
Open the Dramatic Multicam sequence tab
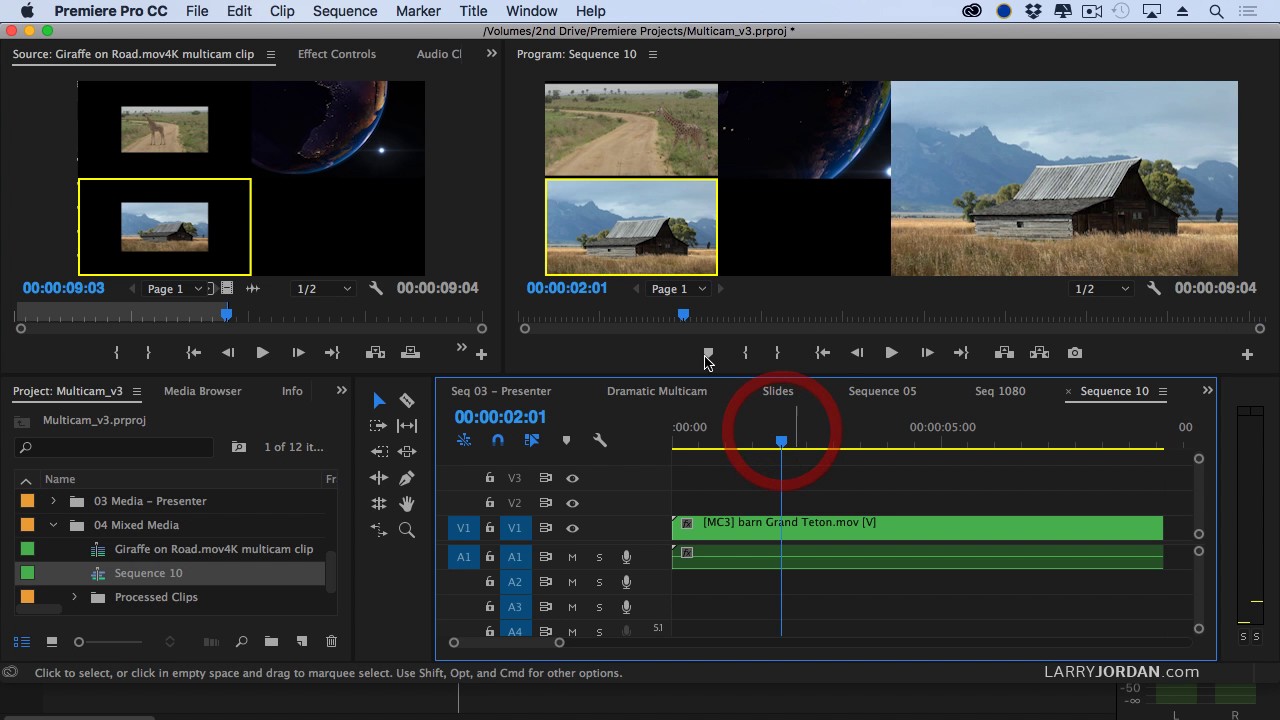point(657,391)
